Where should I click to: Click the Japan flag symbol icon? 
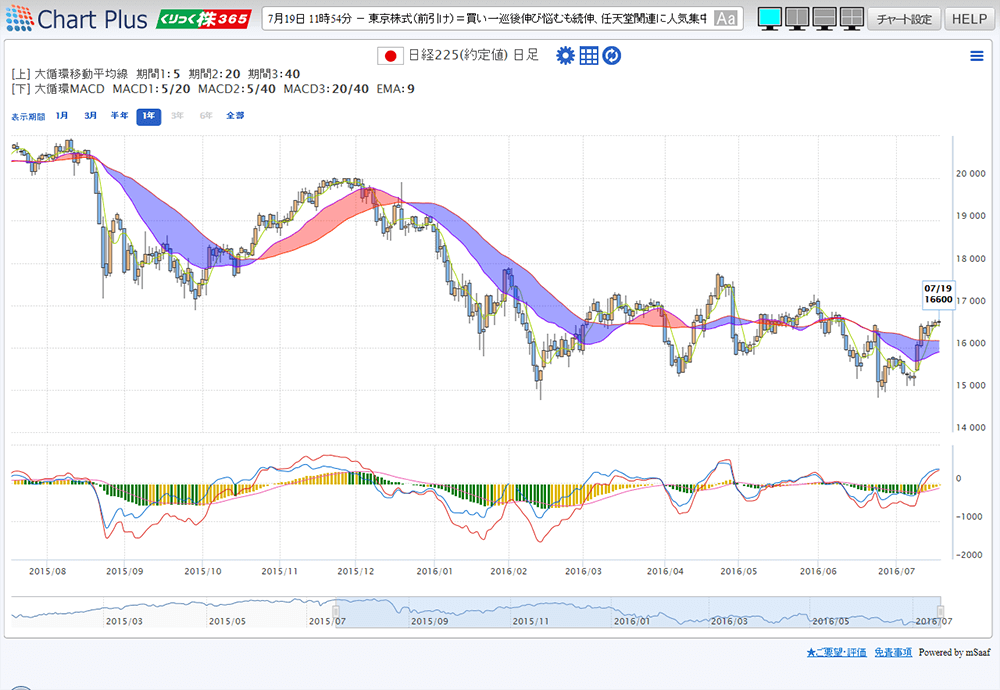tap(390, 56)
